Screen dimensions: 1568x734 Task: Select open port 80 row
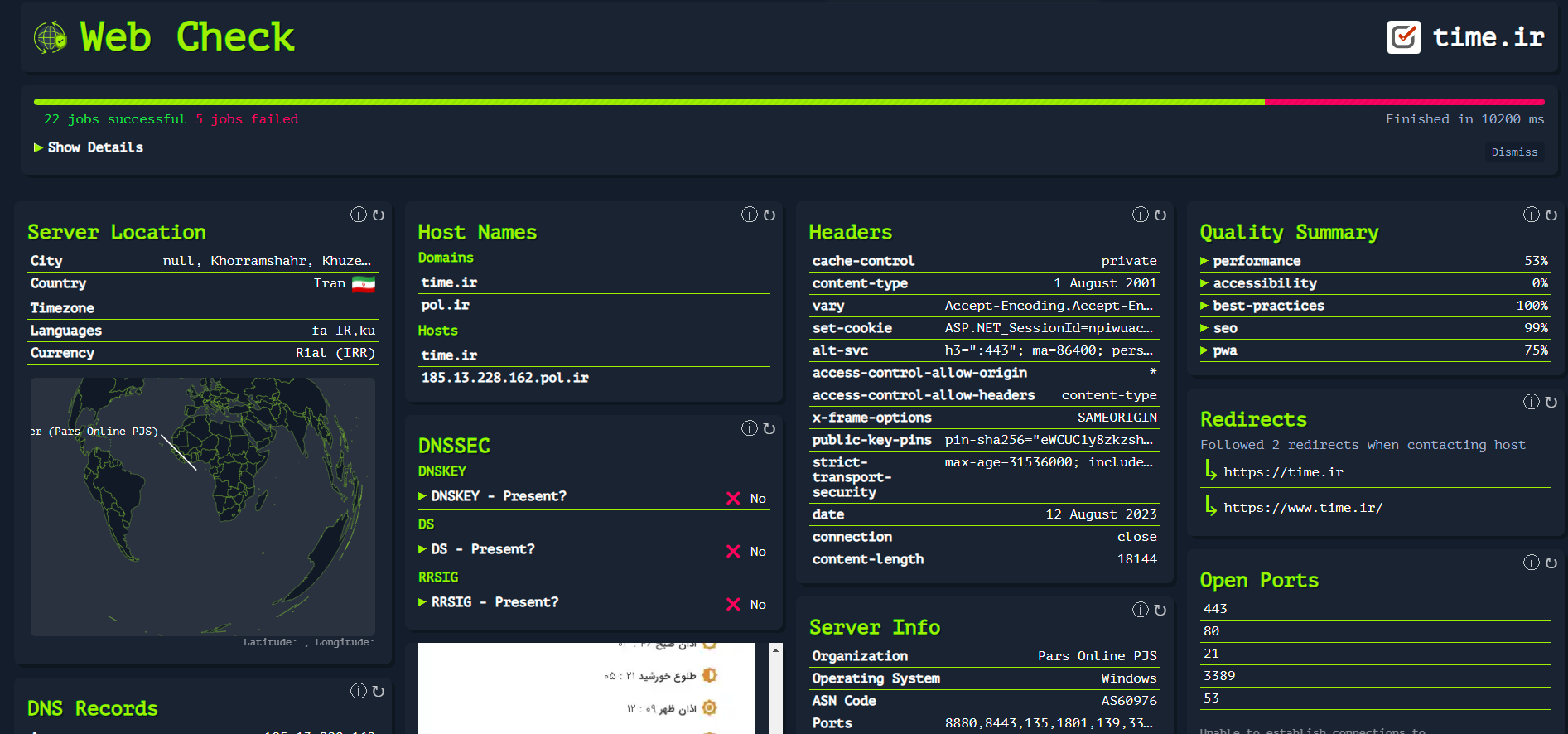click(x=1376, y=631)
